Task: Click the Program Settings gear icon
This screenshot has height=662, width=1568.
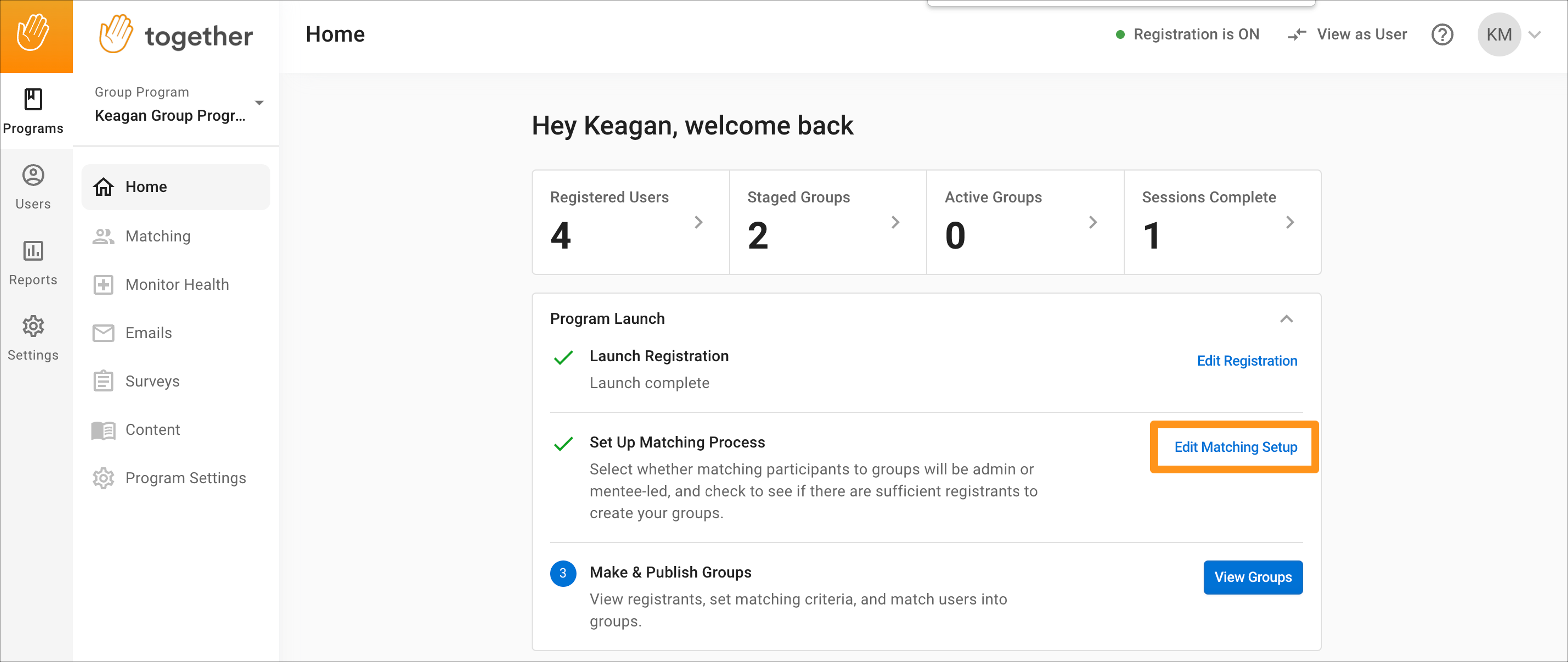Action: 103,478
